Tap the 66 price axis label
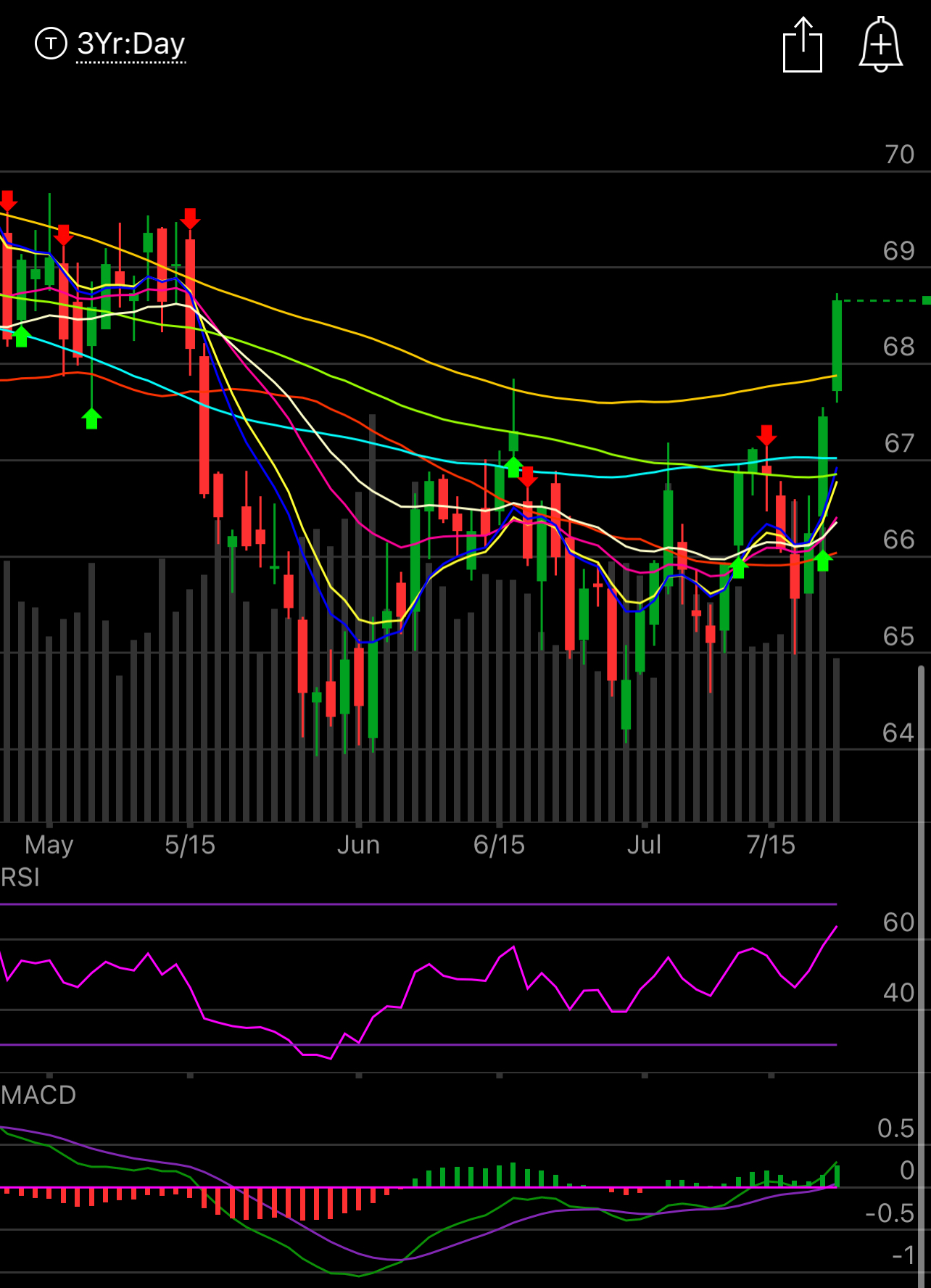The image size is (931, 1288). [899, 540]
